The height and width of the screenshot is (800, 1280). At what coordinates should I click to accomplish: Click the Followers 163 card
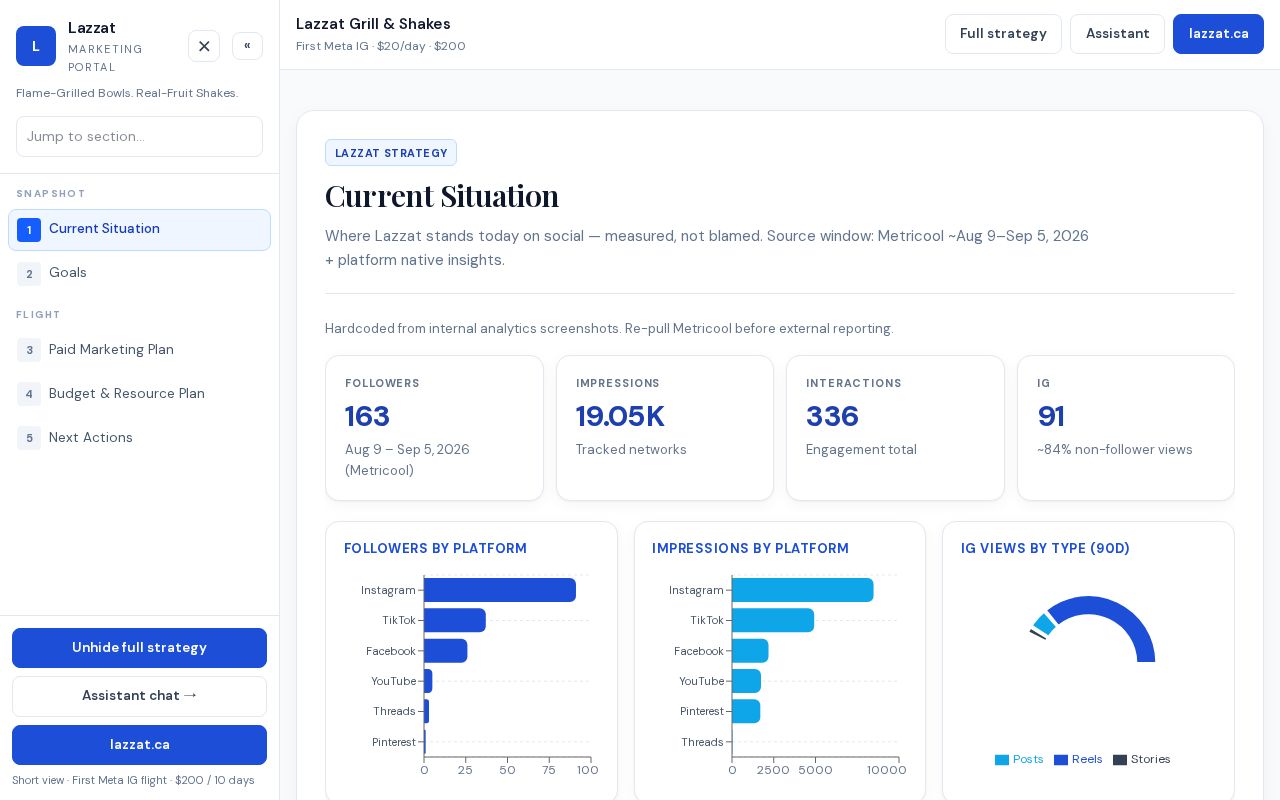[434, 428]
